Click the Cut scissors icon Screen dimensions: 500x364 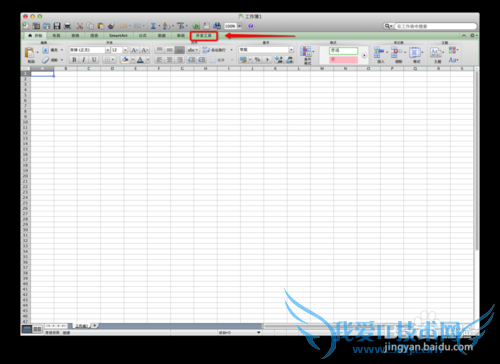(x=80, y=26)
